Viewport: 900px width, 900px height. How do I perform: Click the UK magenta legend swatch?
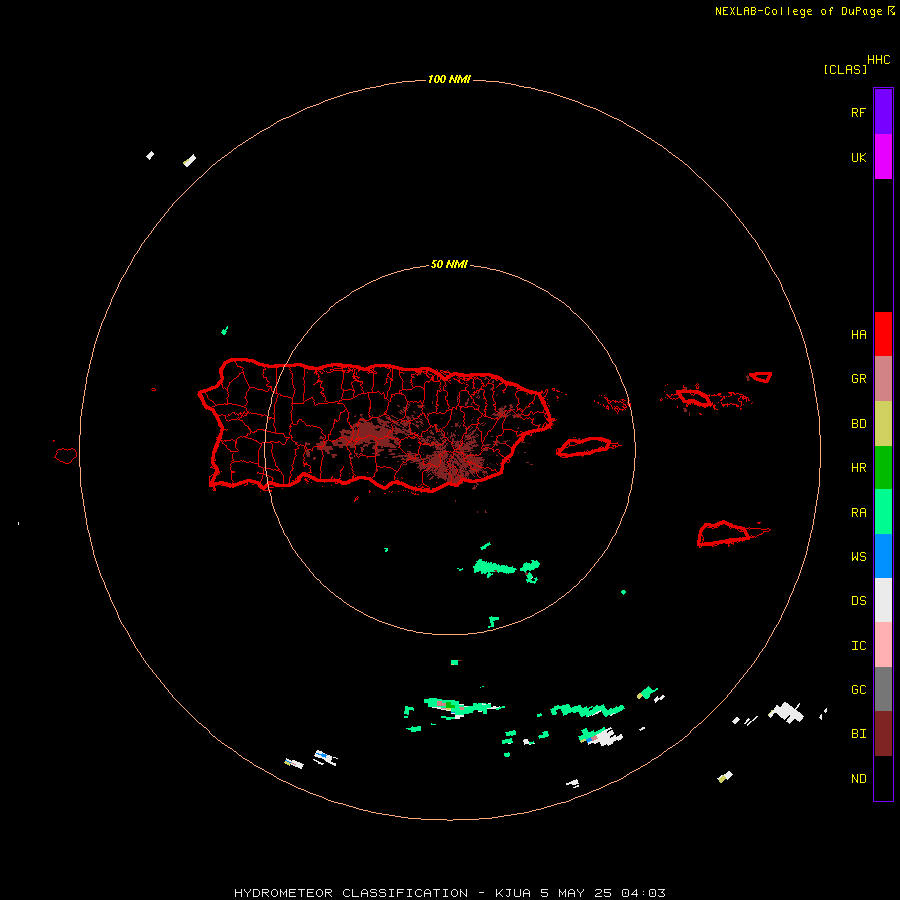(x=883, y=157)
